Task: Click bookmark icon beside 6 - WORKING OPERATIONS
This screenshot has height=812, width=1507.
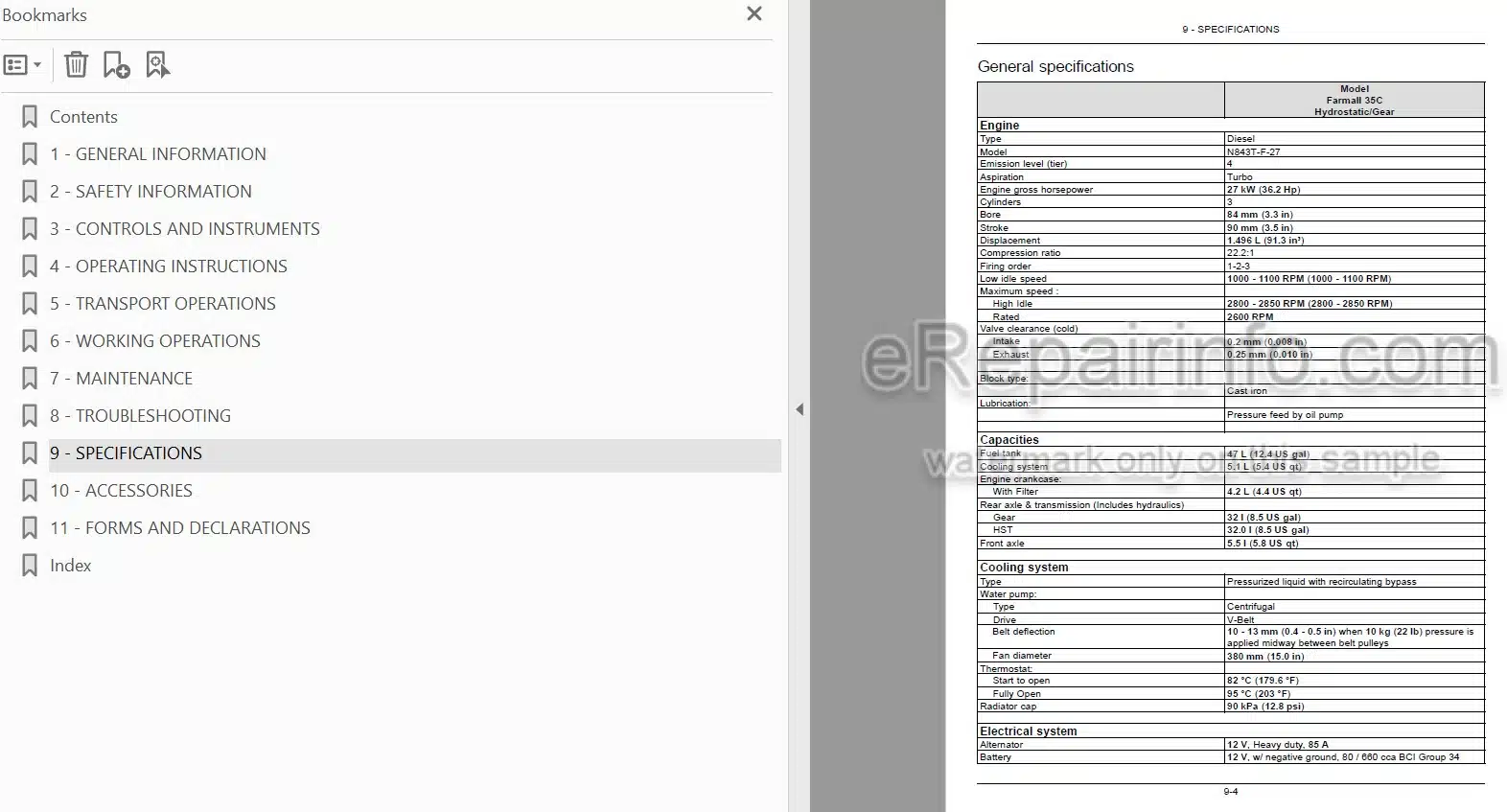Action: coord(30,341)
